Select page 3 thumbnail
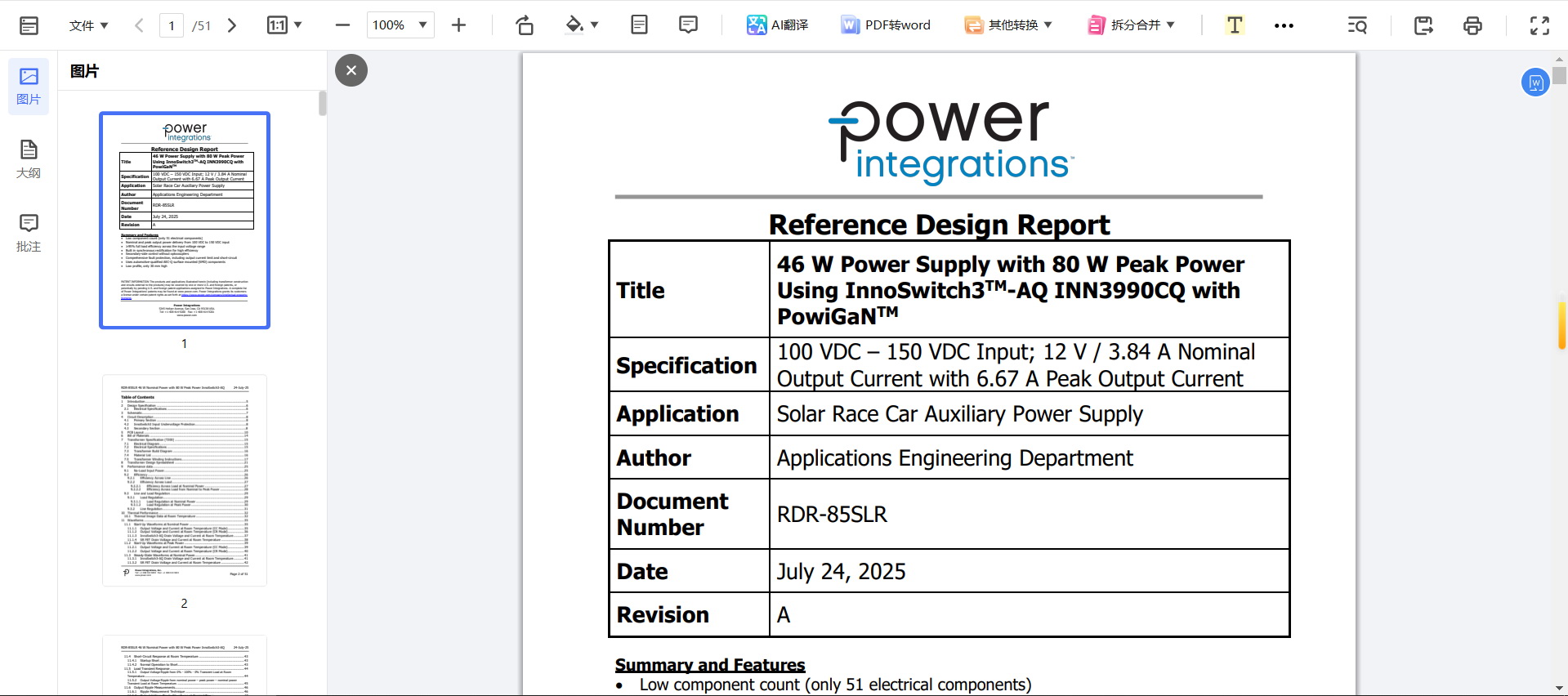The image size is (1568, 696). tap(185, 666)
